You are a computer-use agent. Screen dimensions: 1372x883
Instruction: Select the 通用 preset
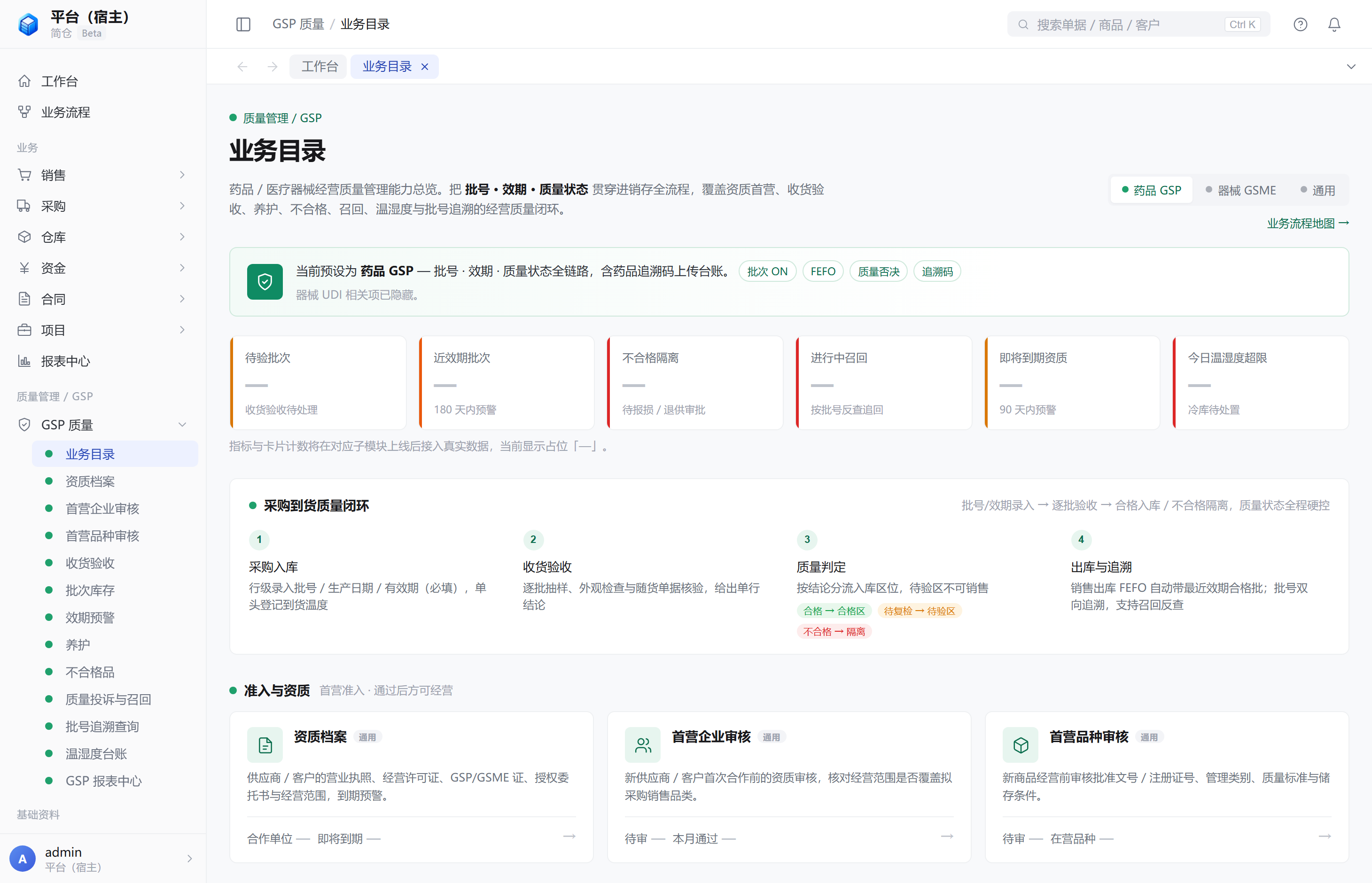1317,190
